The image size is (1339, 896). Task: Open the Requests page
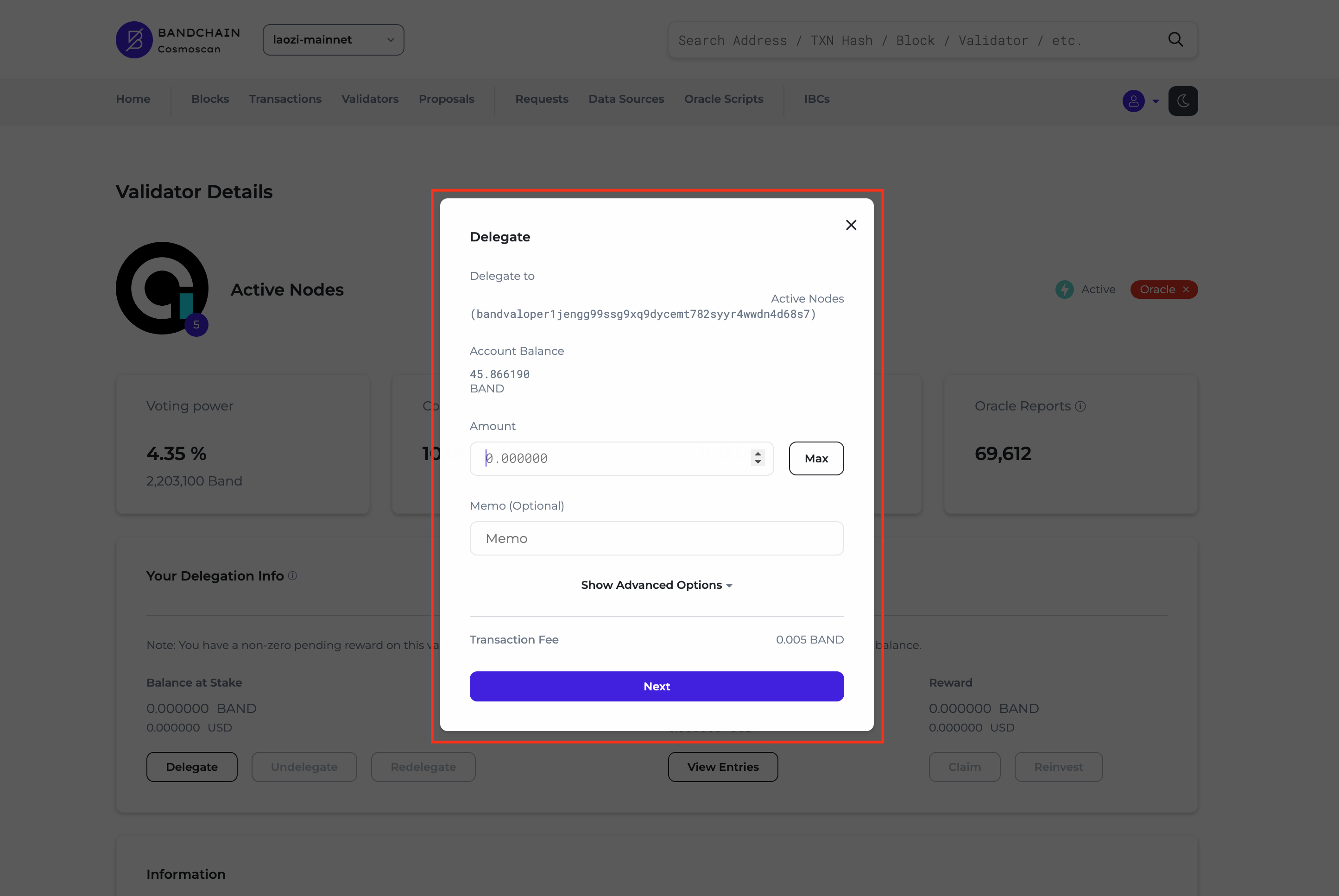(542, 99)
